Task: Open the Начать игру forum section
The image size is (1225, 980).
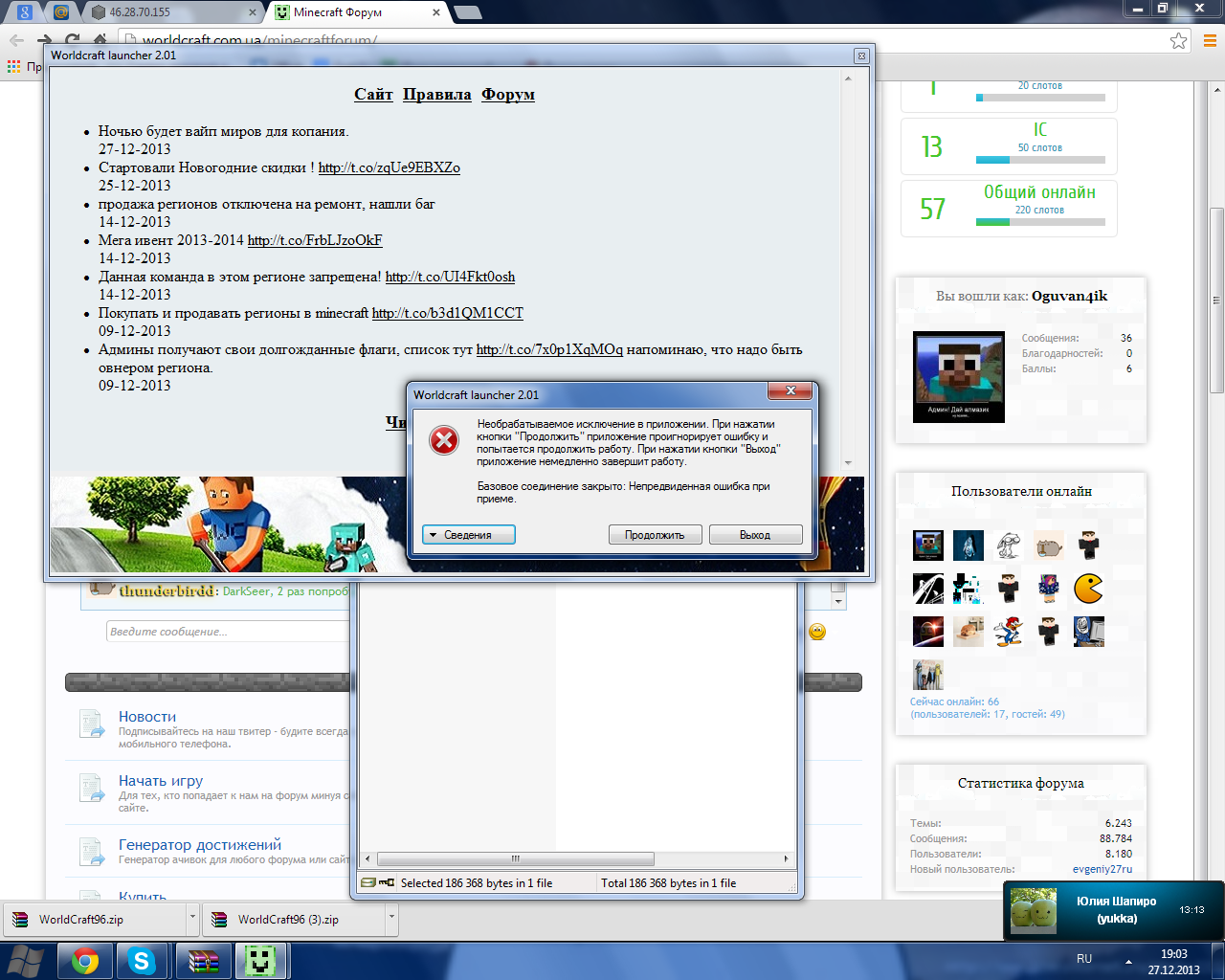Action: click(x=161, y=781)
